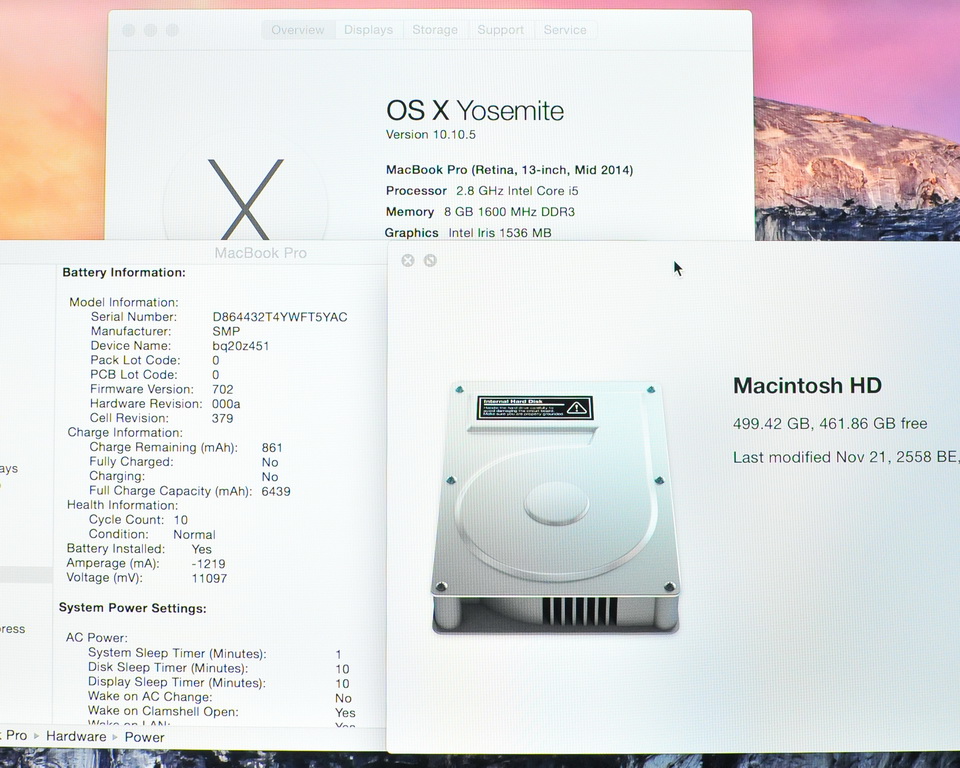This screenshot has height=768, width=960.
Task: Click the Voltage value 11097
Action: click(x=209, y=578)
